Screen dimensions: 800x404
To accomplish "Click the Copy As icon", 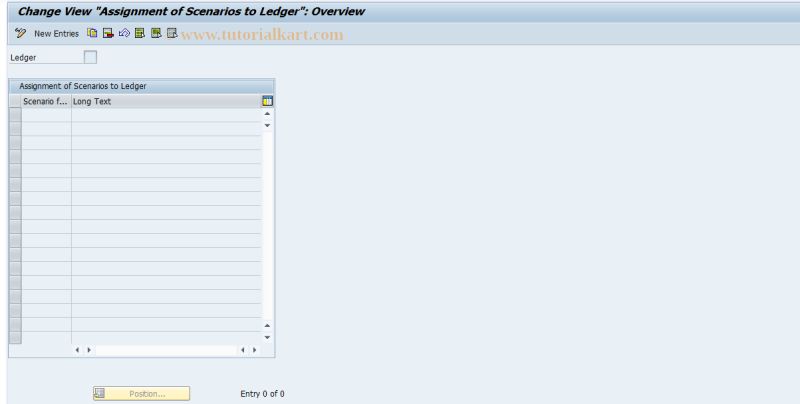I will (92, 33).
